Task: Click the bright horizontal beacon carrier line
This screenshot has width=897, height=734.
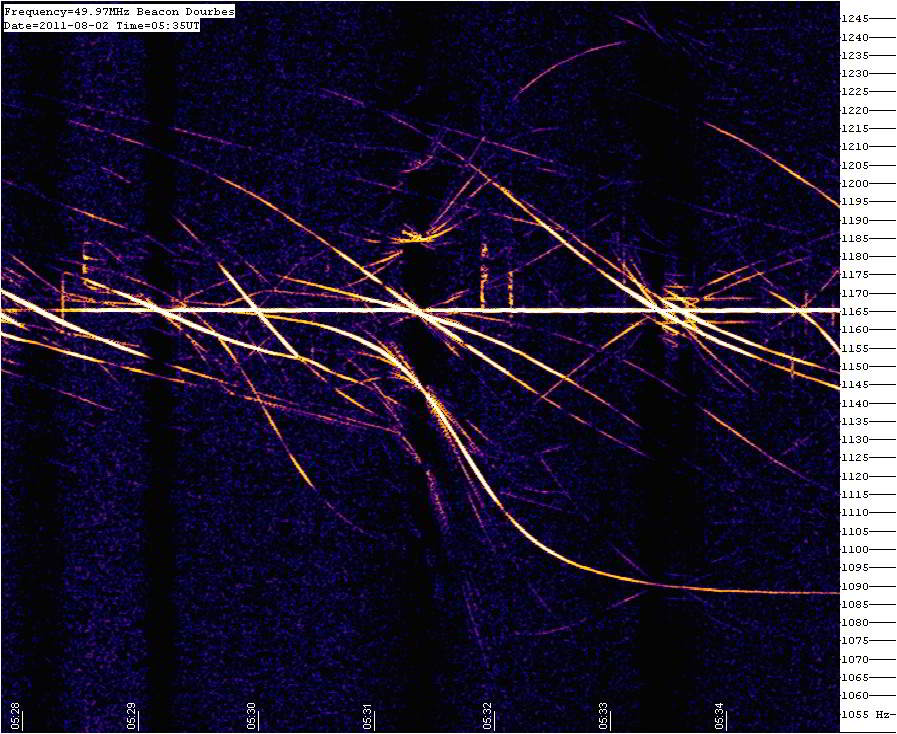Action: (x=420, y=311)
